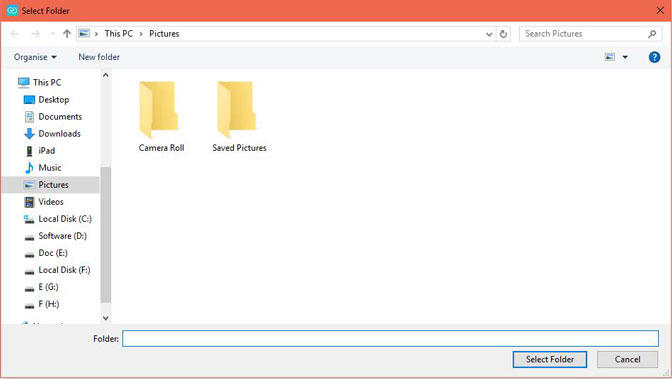
Task: Go forward using the forward arrow
Action: [x=36, y=33]
